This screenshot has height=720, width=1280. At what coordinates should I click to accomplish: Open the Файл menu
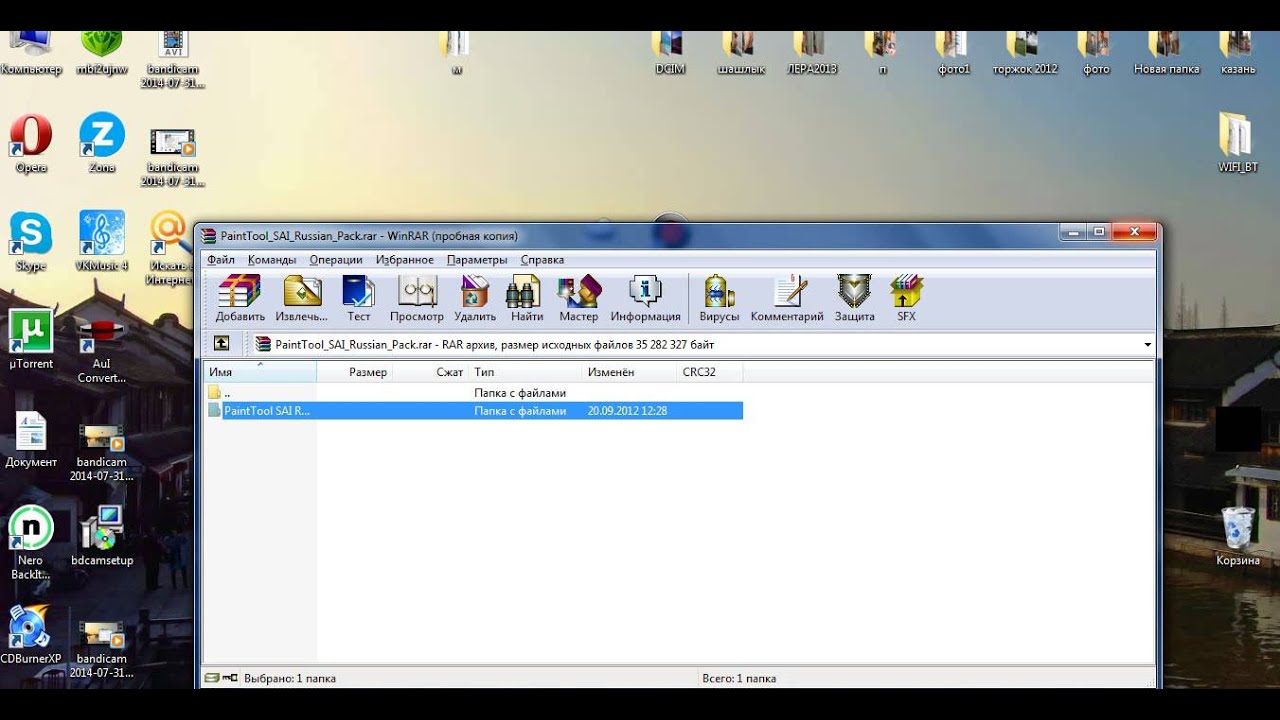(x=221, y=260)
